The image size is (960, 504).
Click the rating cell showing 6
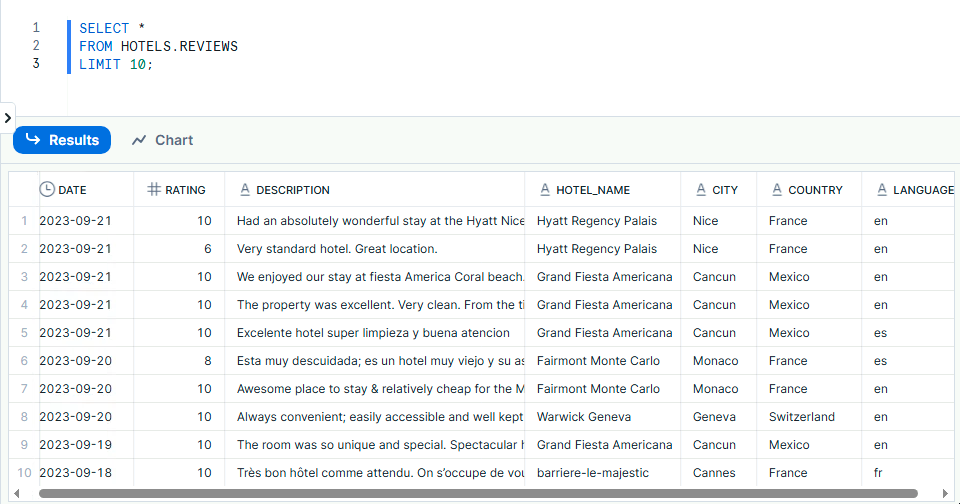pos(205,249)
